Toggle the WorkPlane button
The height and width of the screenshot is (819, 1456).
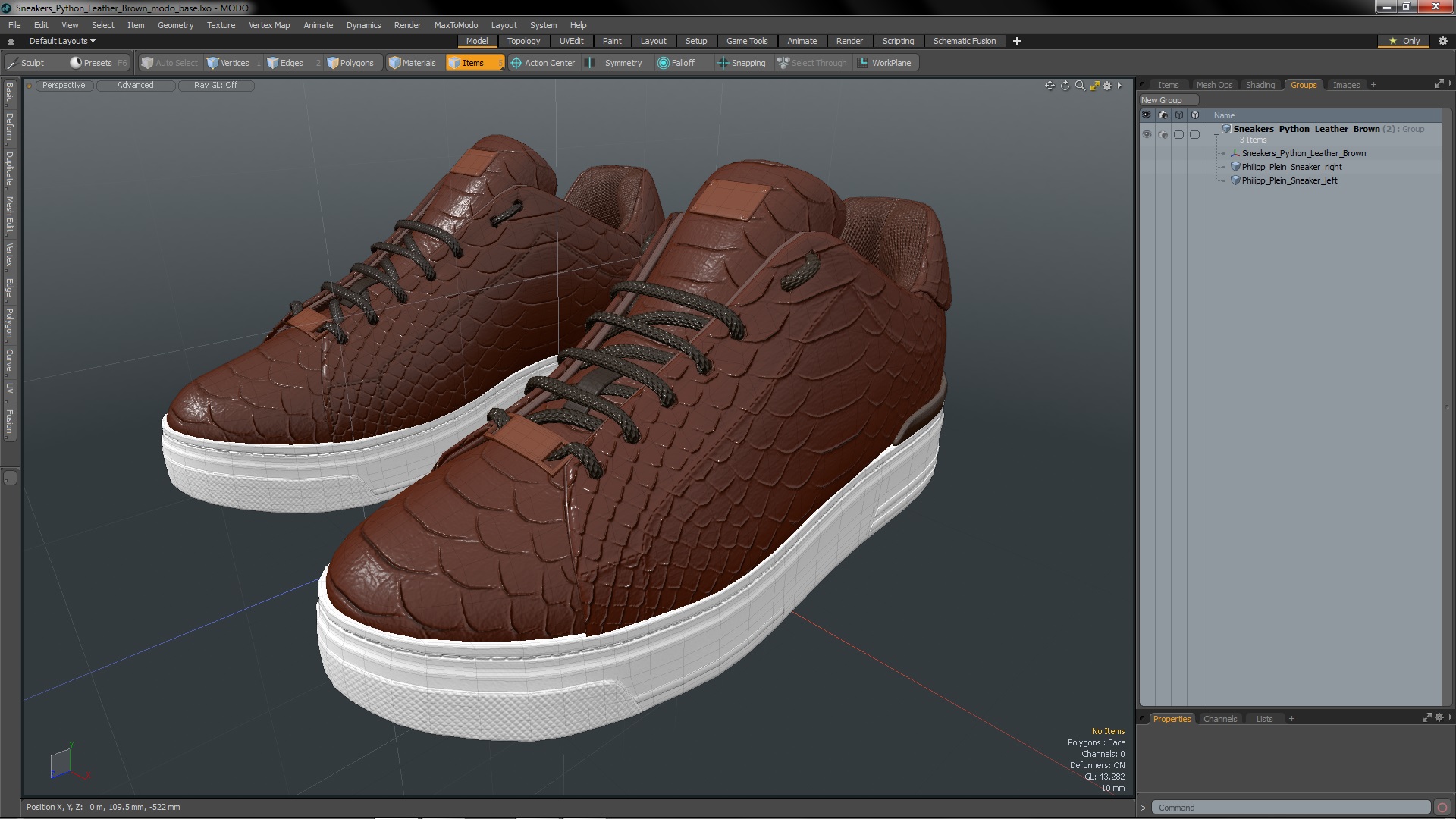click(884, 63)
